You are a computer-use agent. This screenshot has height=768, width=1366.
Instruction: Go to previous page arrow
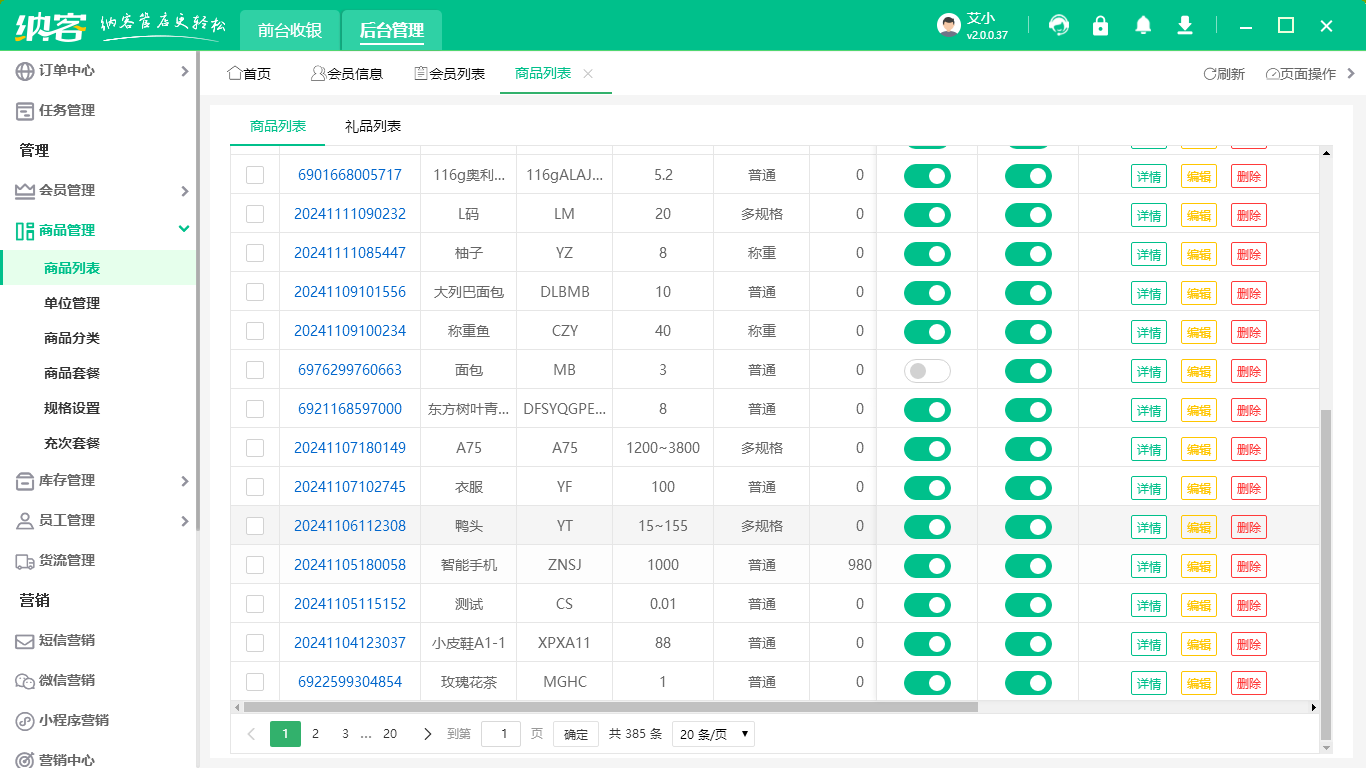click(x=251, y=734)
